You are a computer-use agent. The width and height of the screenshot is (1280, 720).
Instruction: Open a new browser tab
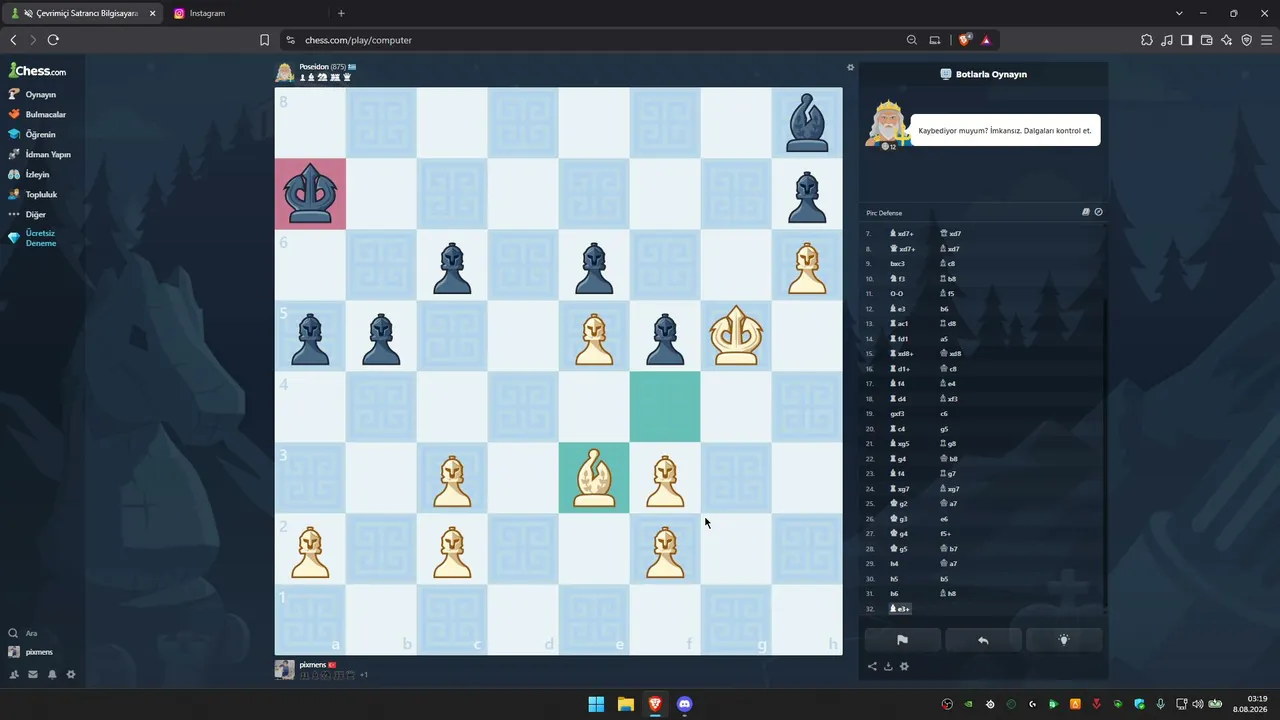tap(341, 13)
